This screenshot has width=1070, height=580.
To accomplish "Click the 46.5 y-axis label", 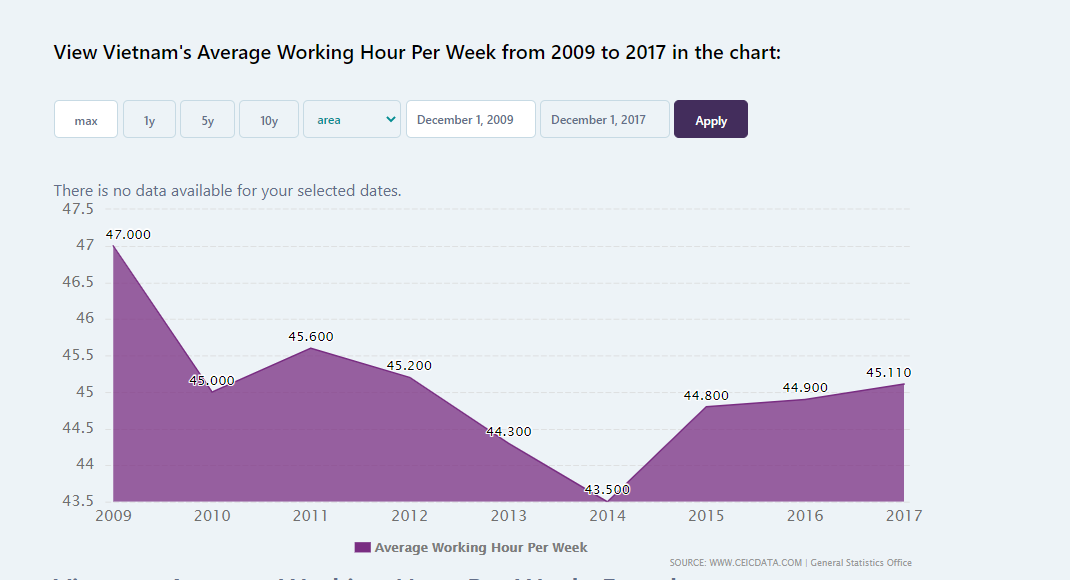I will [78, 282].
